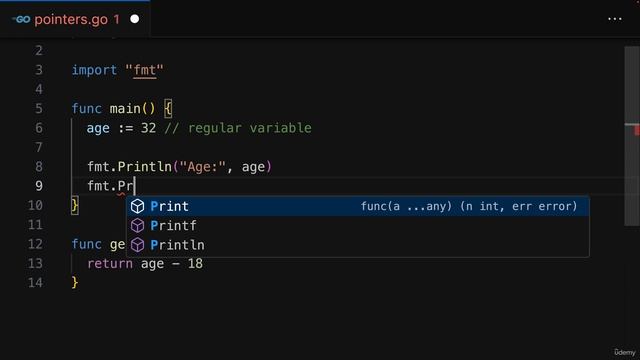Click line number 9 in the gutter

click(39, 186)
